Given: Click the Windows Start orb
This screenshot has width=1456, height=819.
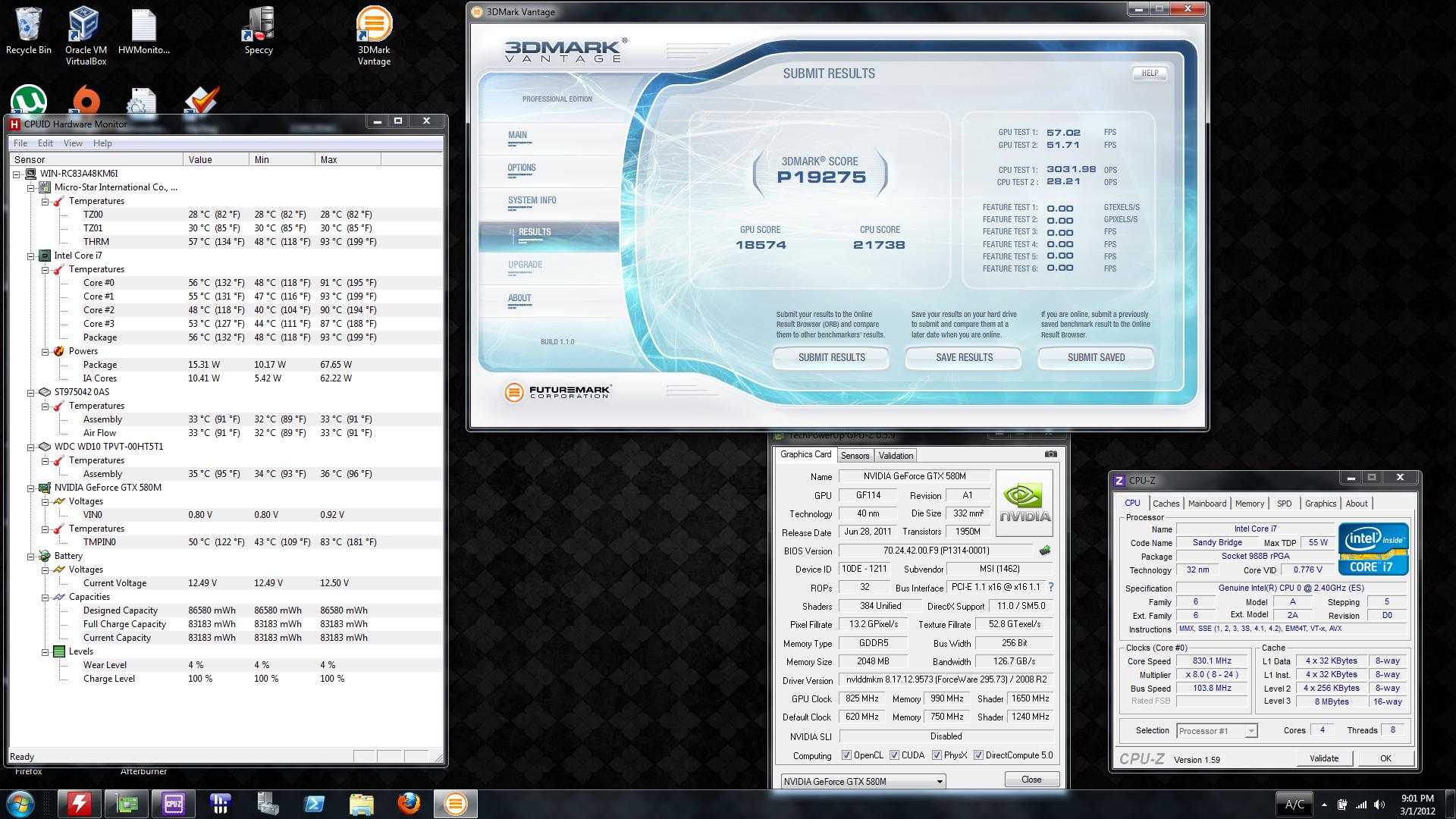Looking at the screenshot, I should point(19,804).
